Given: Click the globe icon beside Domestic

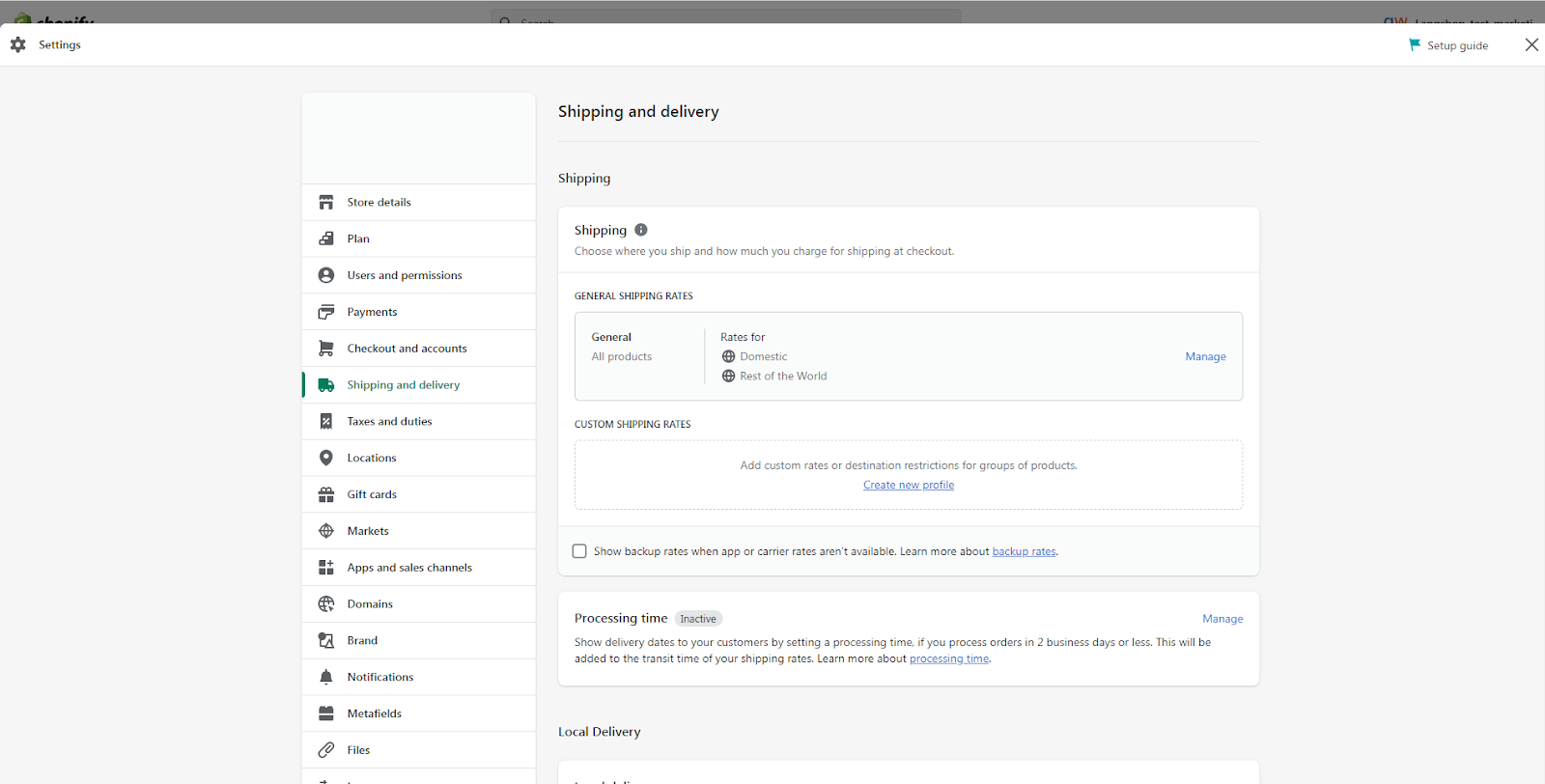Looking at the screenshot, I should [729, 356].
